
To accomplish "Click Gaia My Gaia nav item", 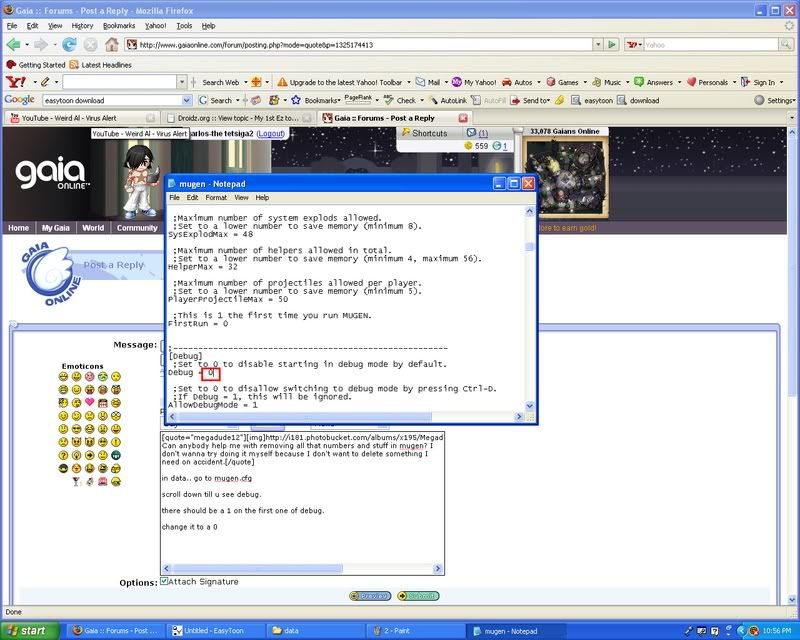I will [55, 228].
